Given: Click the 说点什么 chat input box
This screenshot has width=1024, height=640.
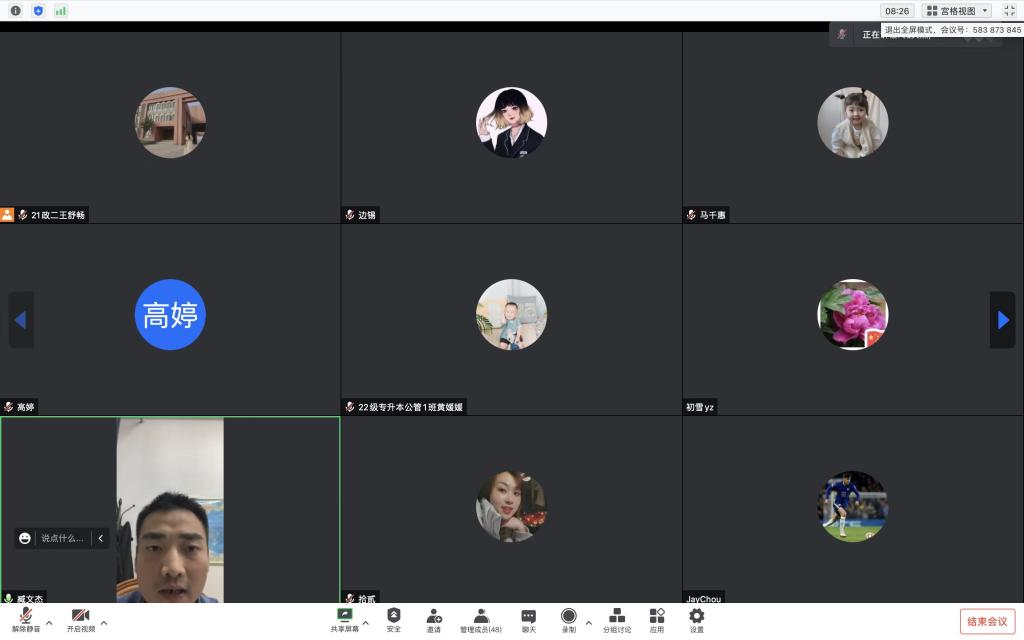Looking at the screenshot, I should (62, 538).
